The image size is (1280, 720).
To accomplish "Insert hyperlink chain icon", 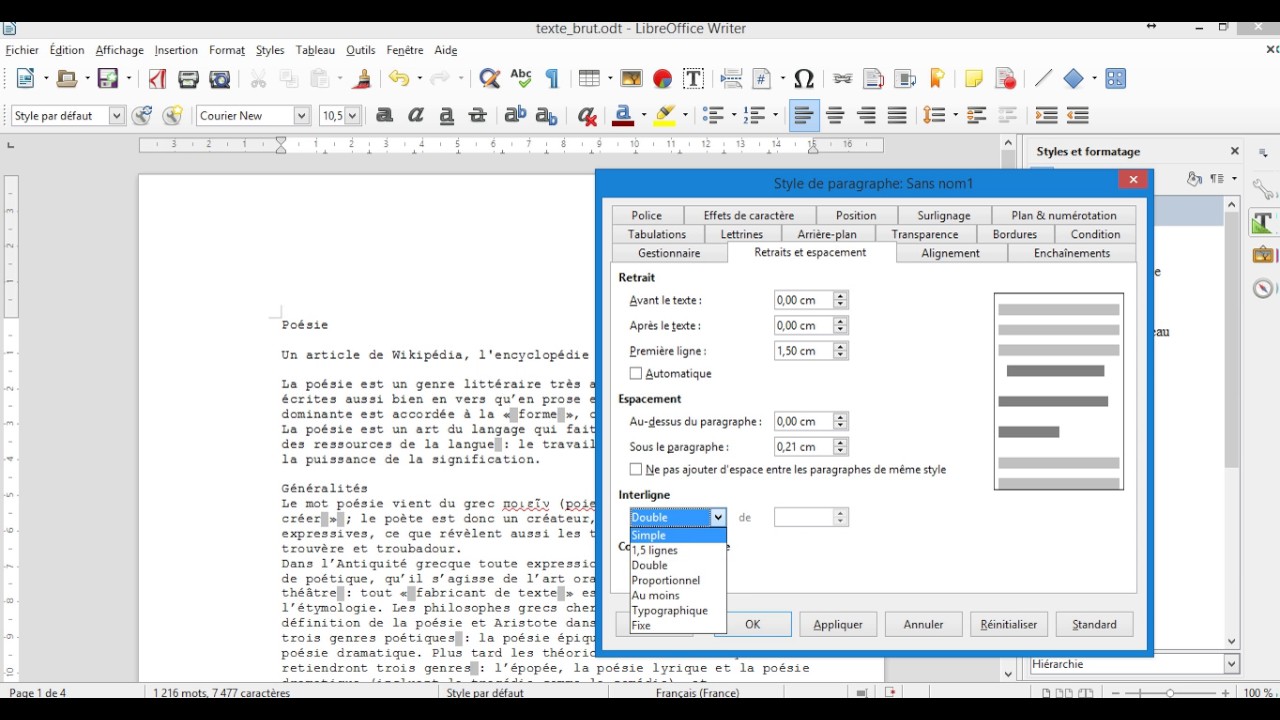I will coord(842,79).
